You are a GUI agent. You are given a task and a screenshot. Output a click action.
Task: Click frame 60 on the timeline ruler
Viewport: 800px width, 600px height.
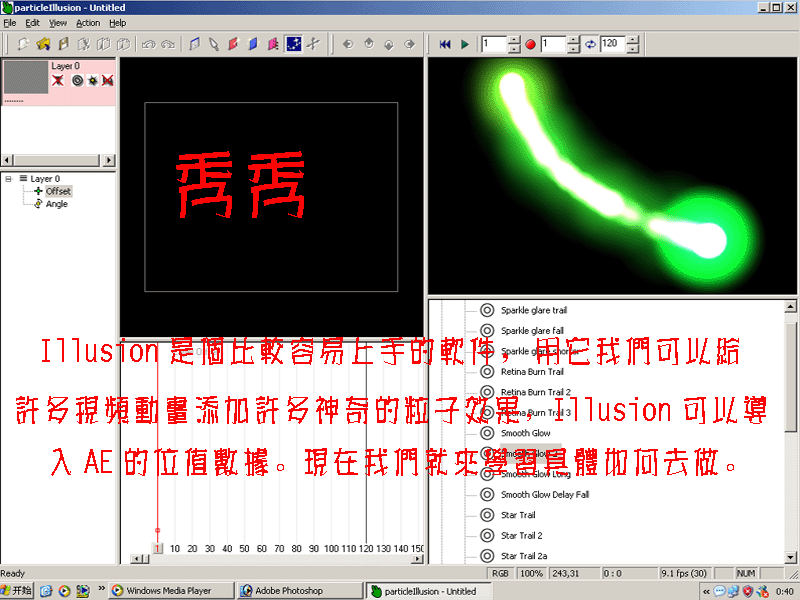[262, 548]
